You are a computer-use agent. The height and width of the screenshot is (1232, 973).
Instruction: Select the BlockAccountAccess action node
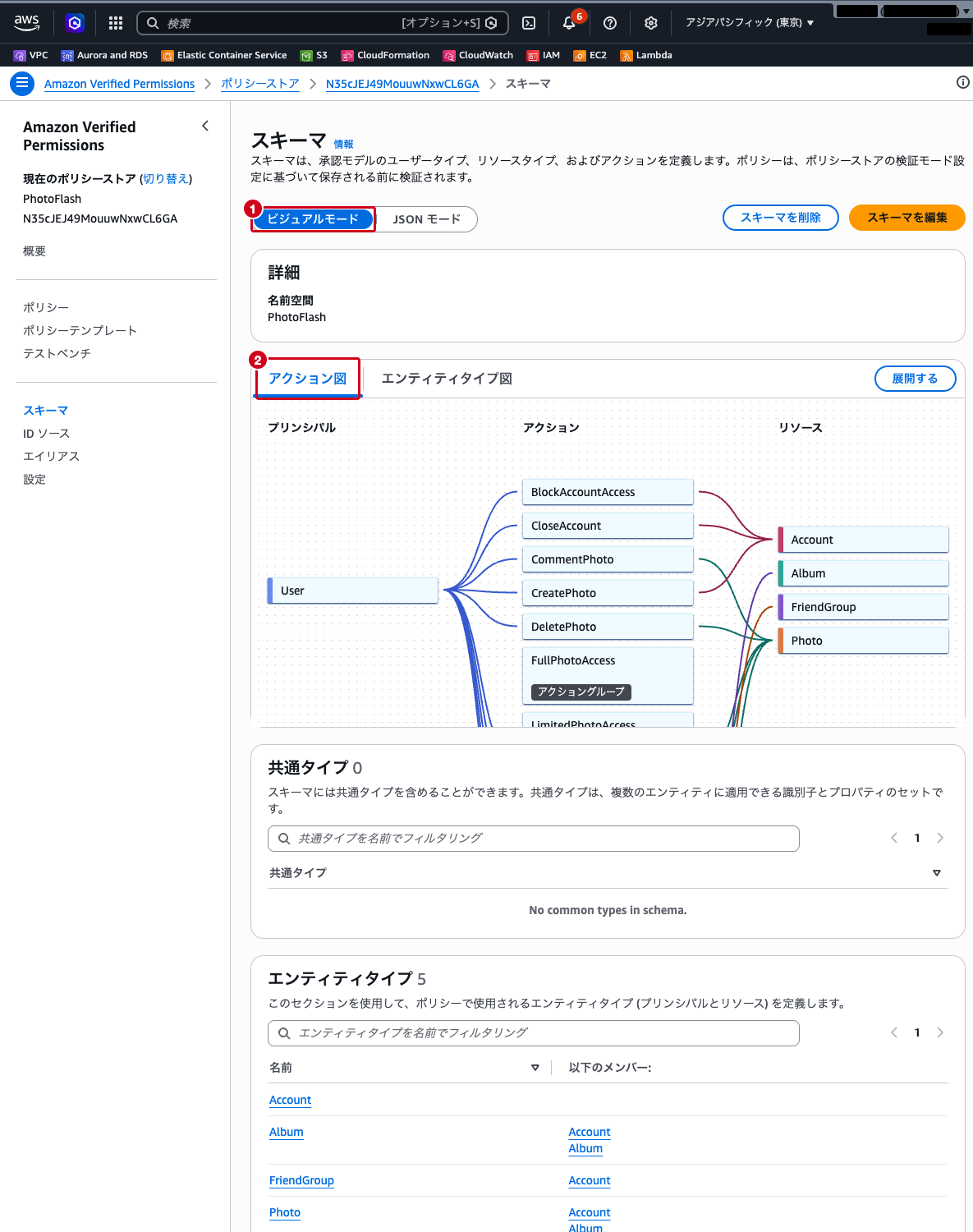[608, 492]
